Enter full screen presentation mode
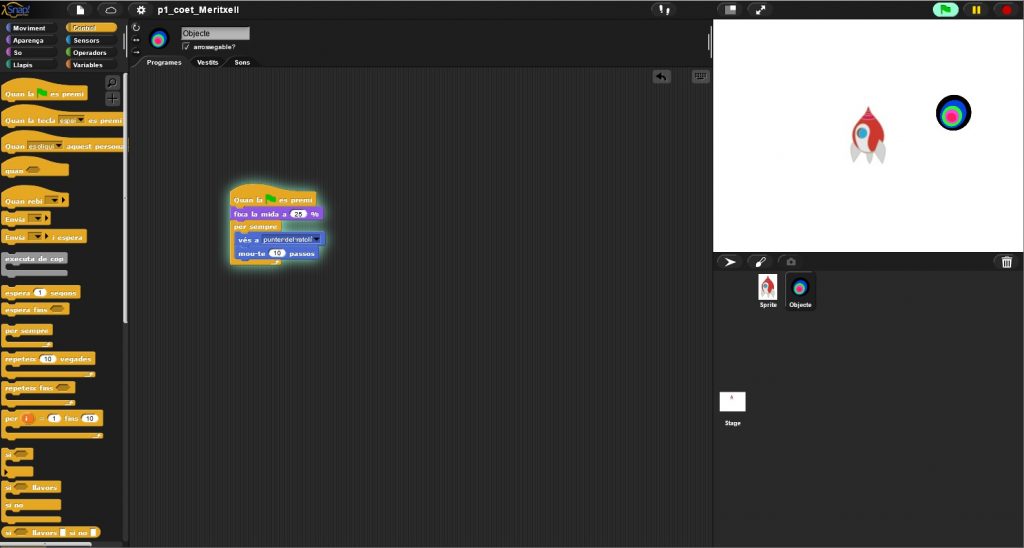The height and width of the screenshot is (548, 1024). (x=761, y=9)
